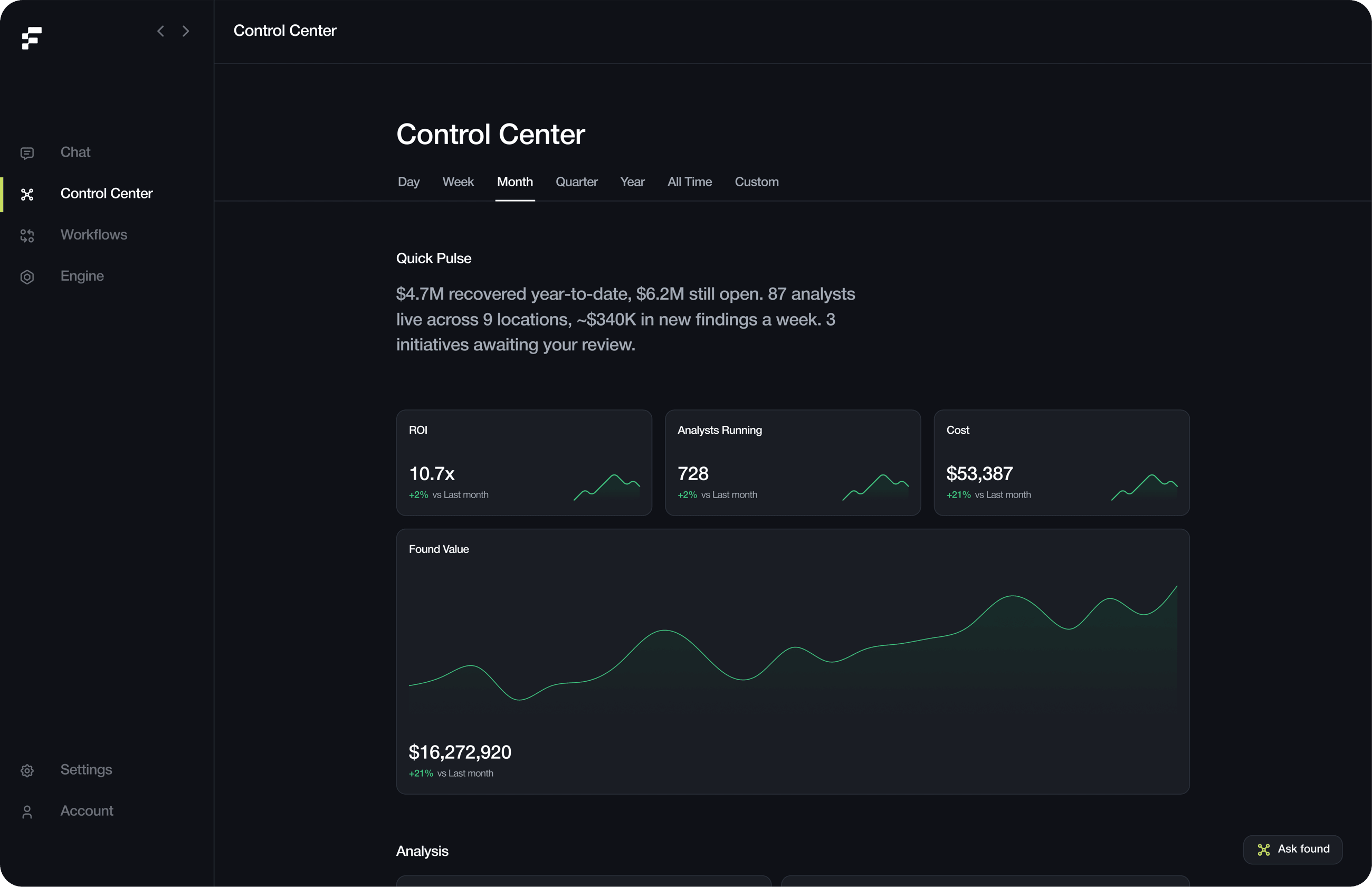Open the Workflows icon in sidebar
1372x887 pixels.
coord(27,235)
